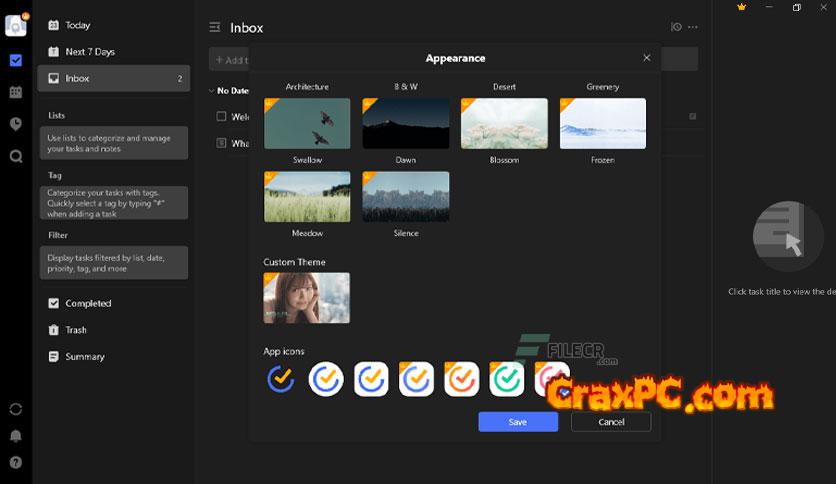Open the three-dot more options menu

coord(693,28)
